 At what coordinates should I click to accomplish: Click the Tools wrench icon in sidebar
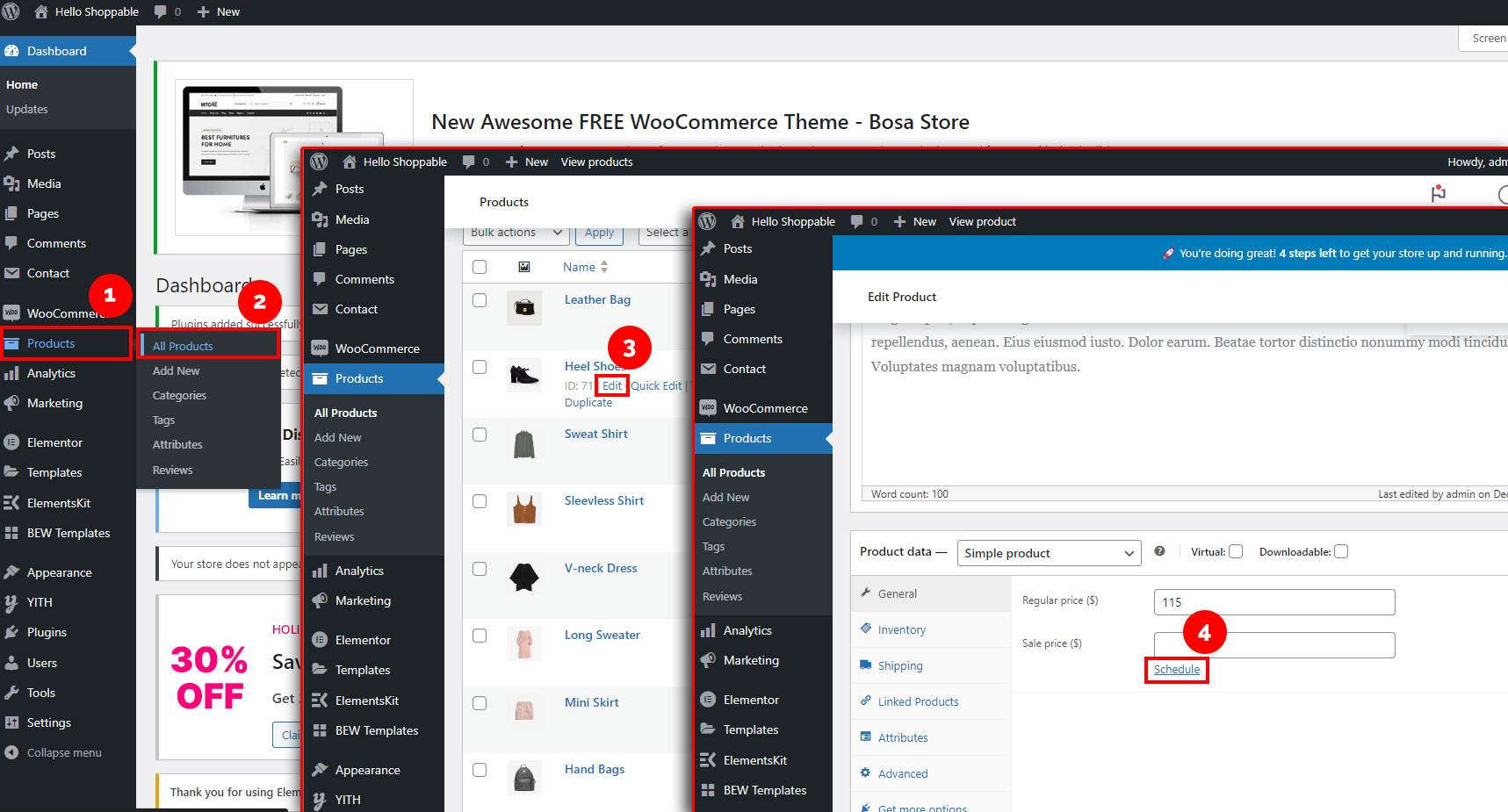pyautogui.click(x=11, y=693)
